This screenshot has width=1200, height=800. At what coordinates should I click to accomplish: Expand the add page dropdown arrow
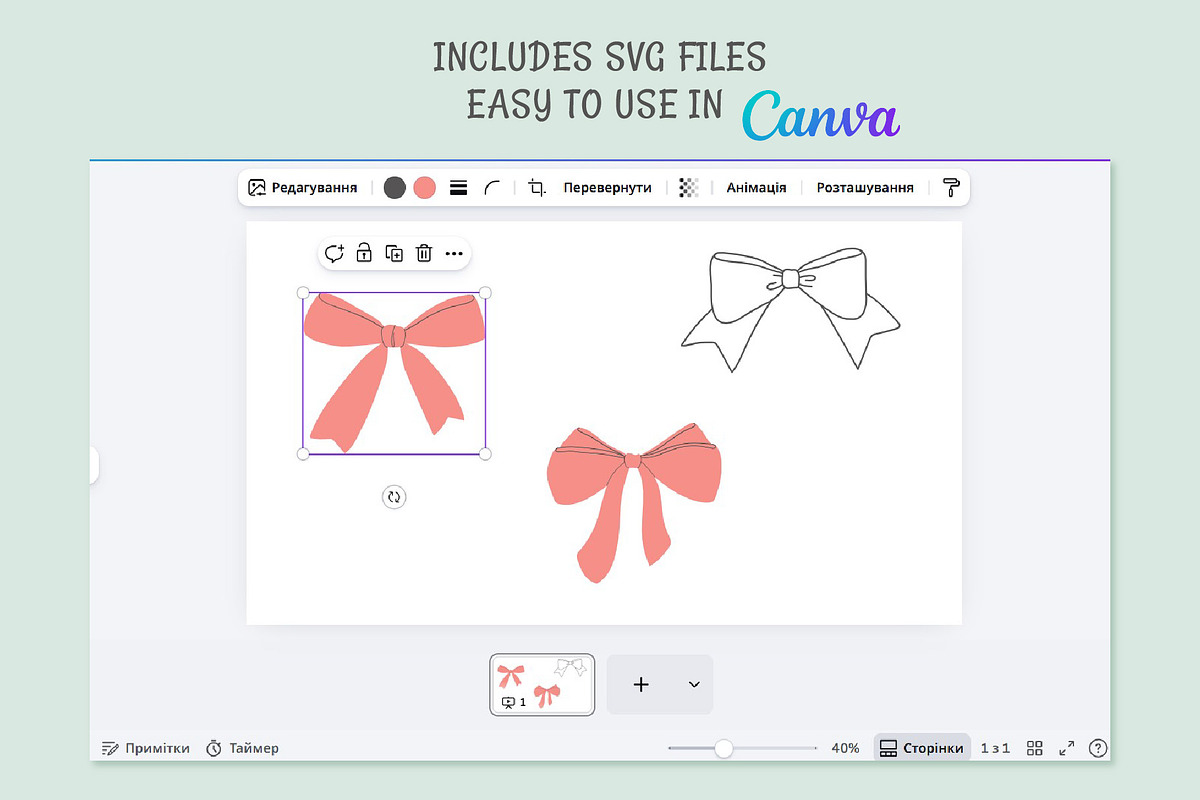[694, 685]
